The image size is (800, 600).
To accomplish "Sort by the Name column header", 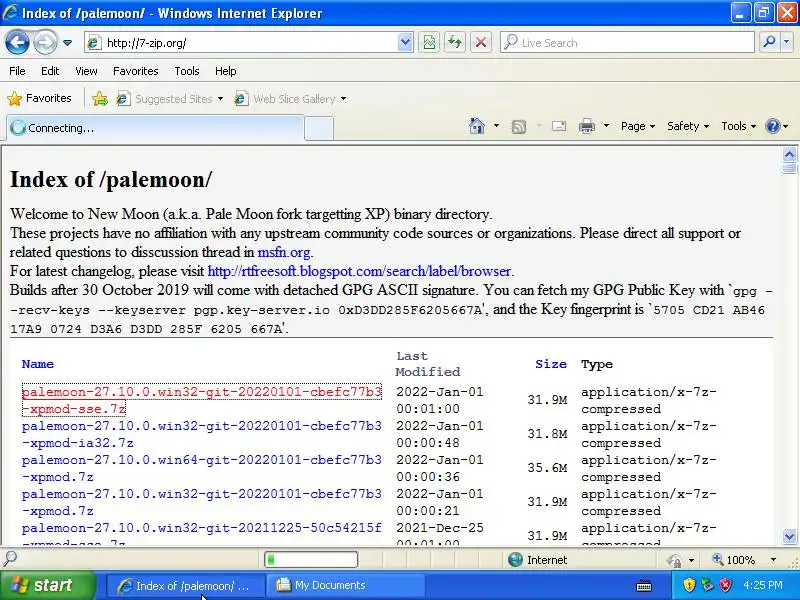I will [38, 364].
